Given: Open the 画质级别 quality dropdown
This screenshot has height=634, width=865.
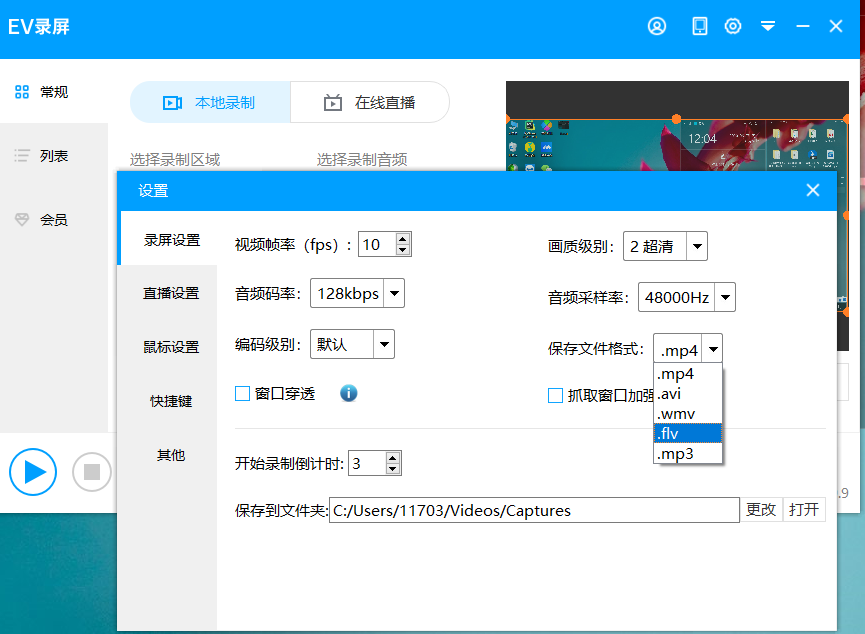Looking at the screenshot, I should click(696, 245).
